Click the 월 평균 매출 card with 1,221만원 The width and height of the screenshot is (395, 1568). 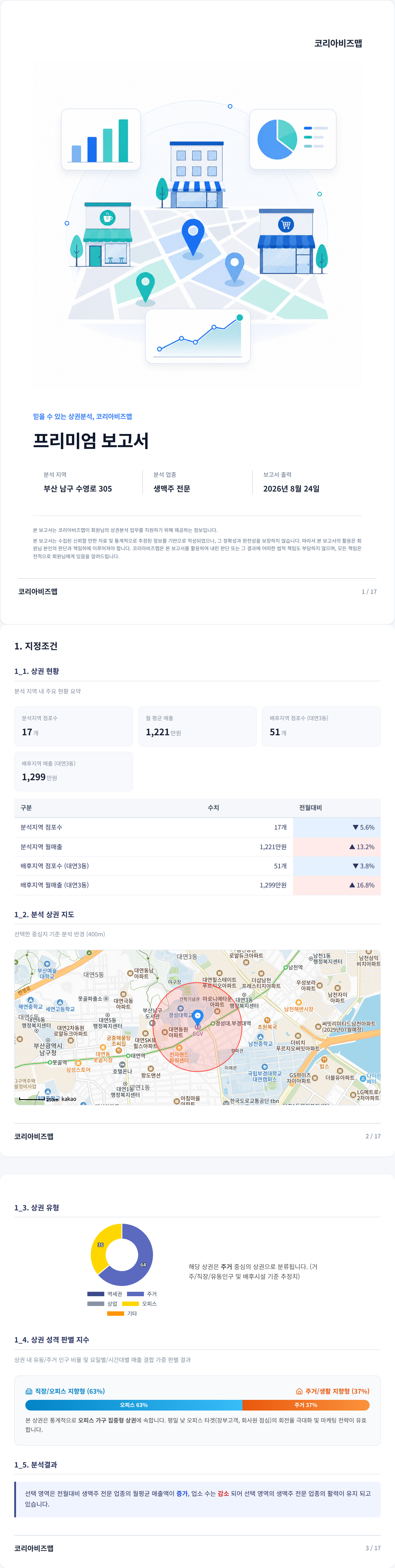coord(197,726)
